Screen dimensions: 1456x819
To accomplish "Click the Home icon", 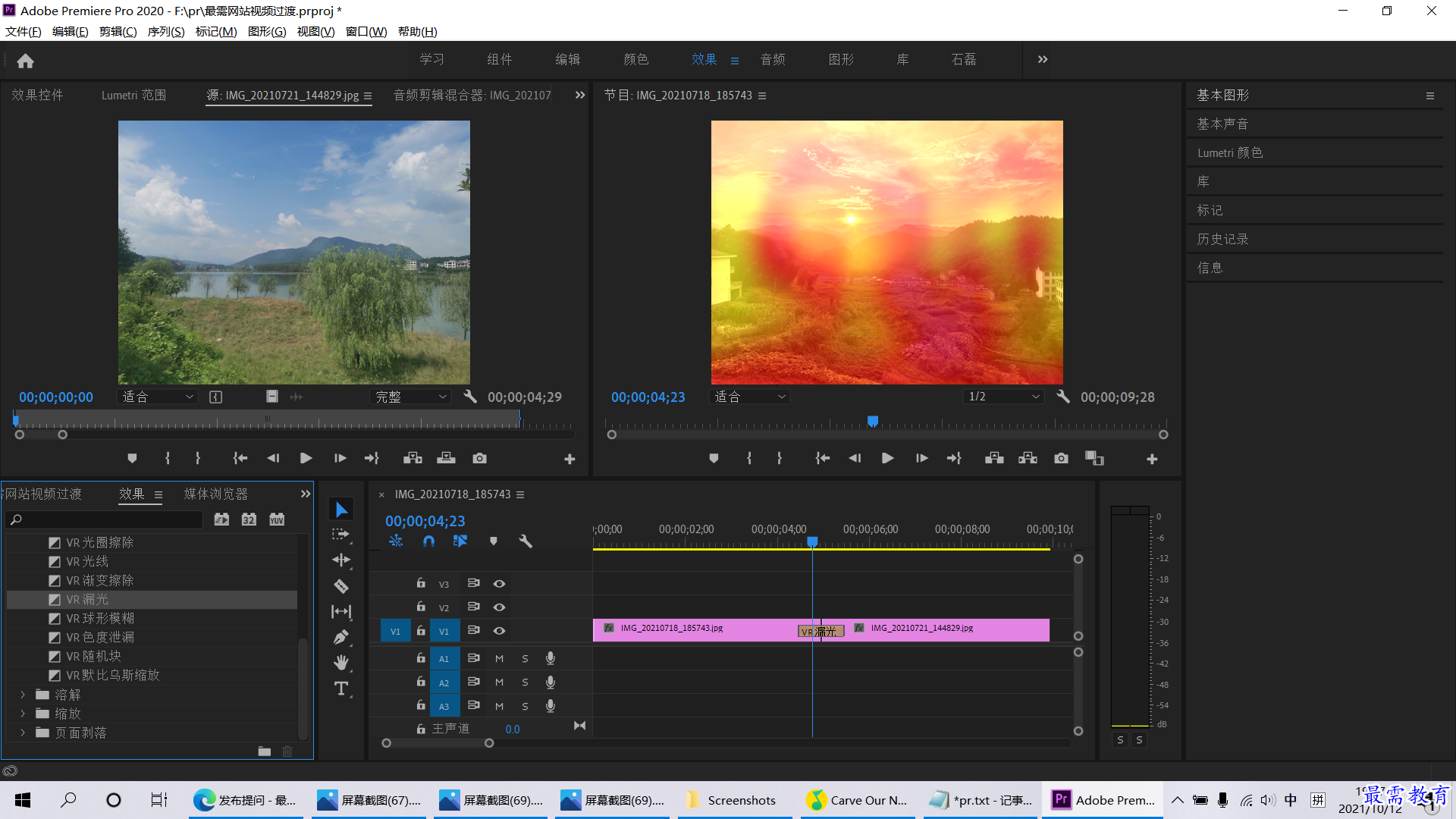I will [25, 61].
